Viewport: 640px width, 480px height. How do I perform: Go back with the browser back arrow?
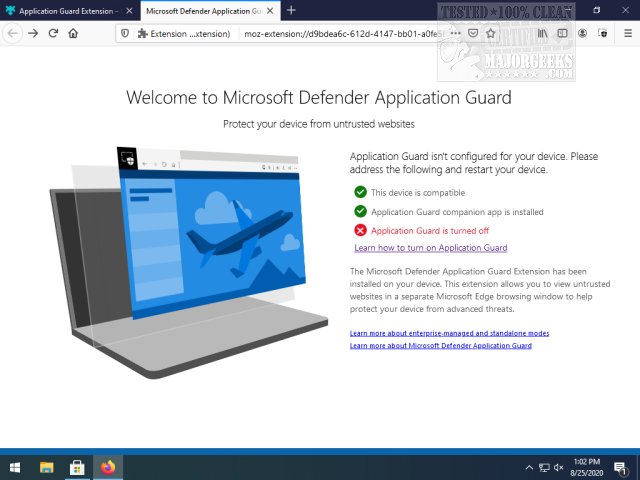coord(13,33)
